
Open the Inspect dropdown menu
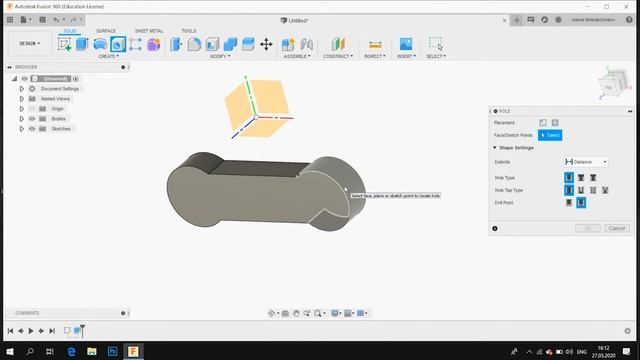click(x=375, y=56)
